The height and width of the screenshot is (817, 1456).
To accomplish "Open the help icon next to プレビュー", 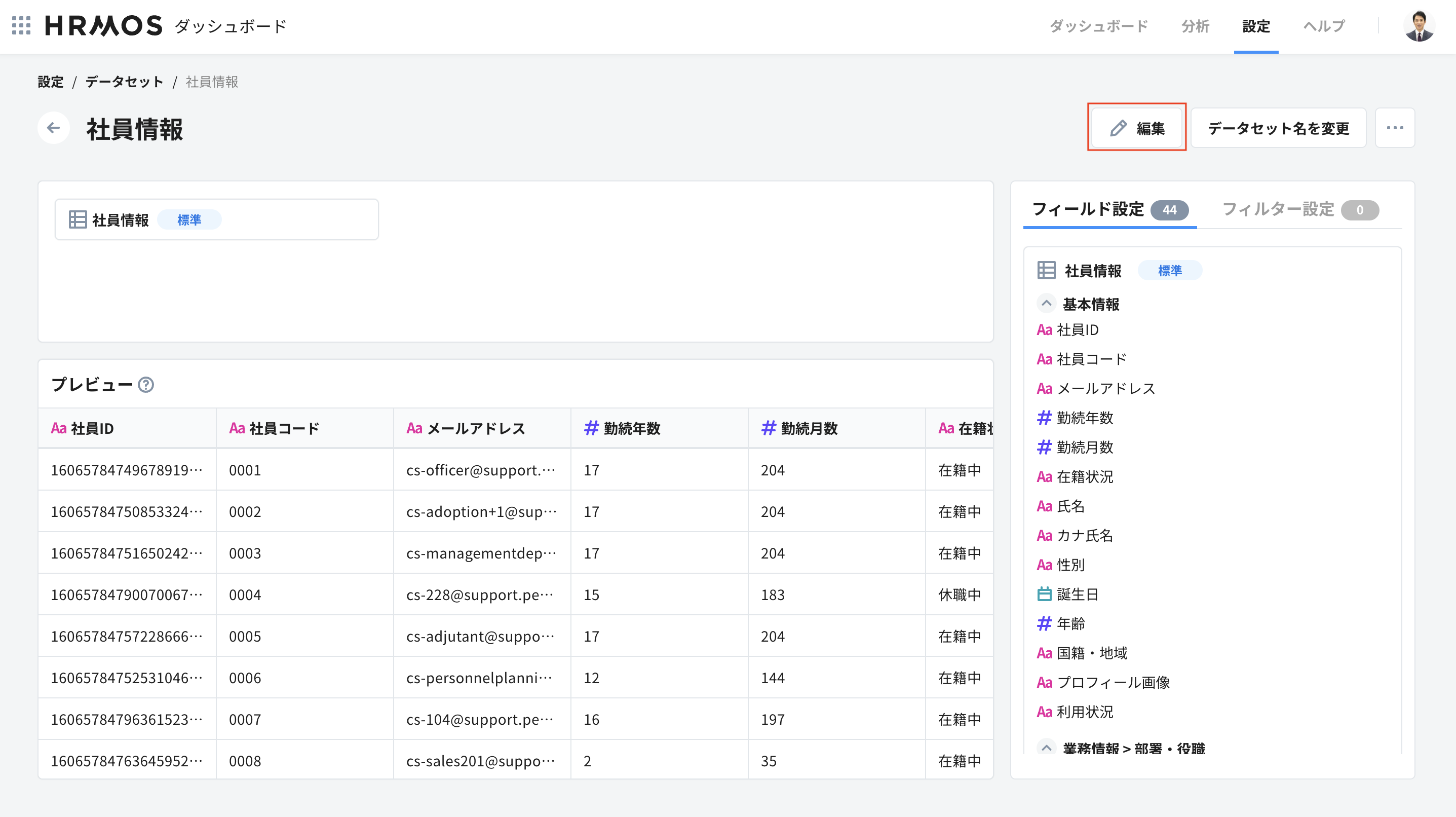I will (146, 386).
